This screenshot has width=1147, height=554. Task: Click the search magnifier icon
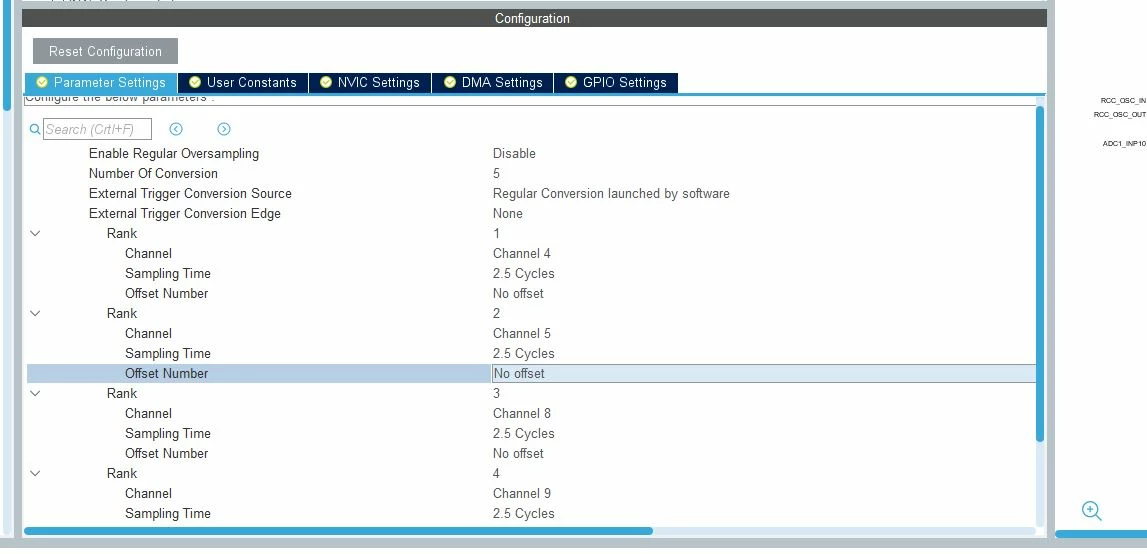(x=34, y=130)
